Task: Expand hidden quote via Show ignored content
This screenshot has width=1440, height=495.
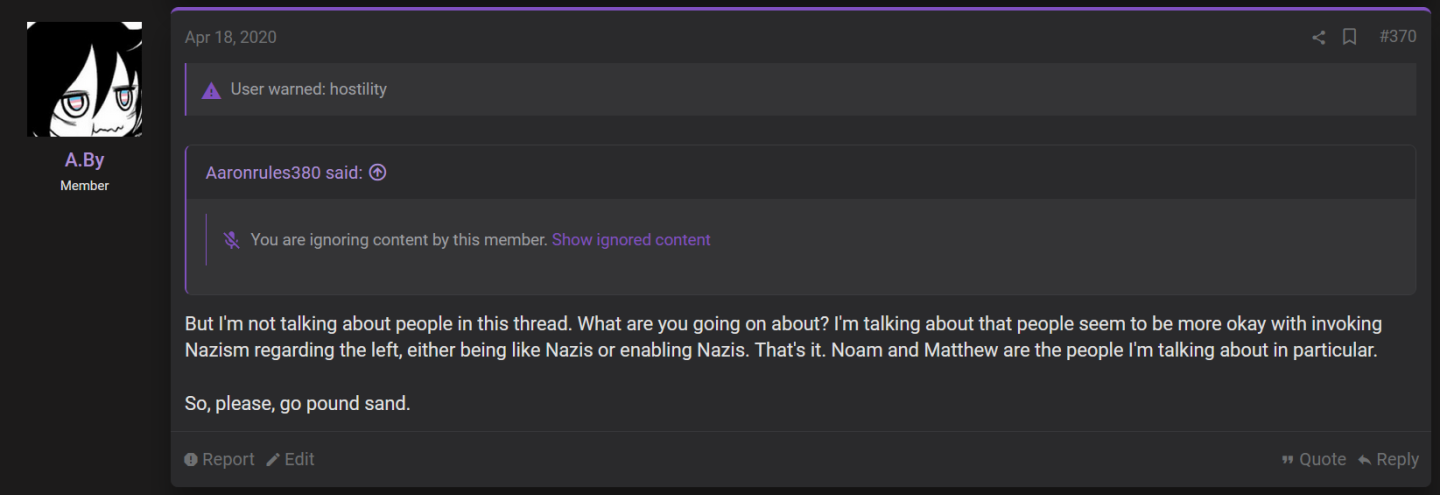Action: pos(631,240)
